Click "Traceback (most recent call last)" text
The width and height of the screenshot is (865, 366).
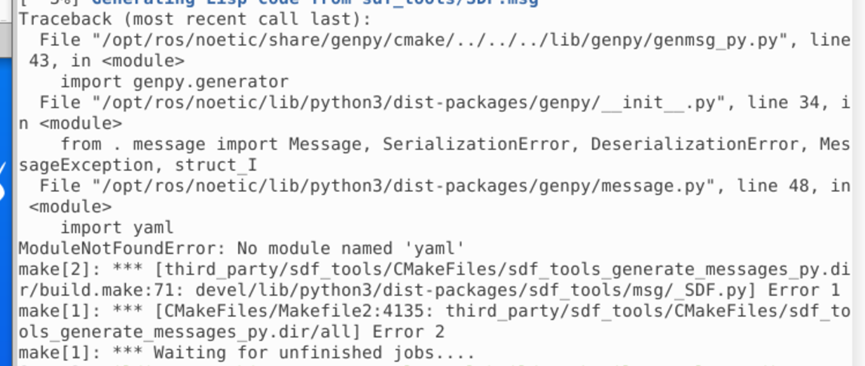coord(195,19)
